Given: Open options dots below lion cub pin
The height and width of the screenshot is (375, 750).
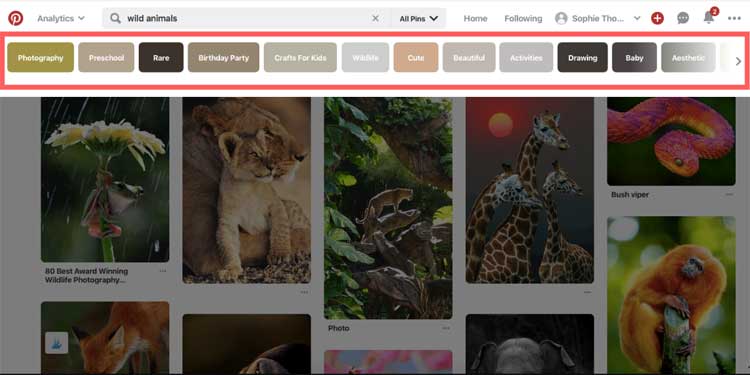Looking at the screenshot, I should (x=304, y=292).
